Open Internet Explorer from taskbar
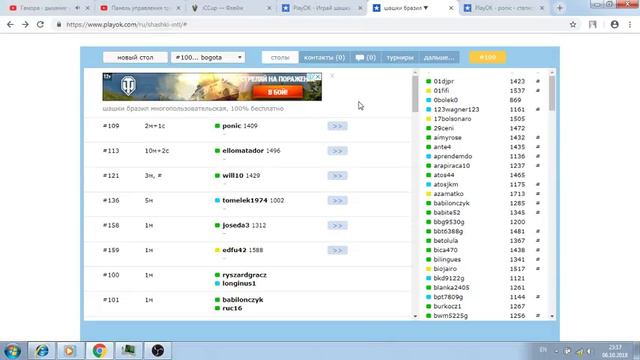This screenshot has height=360, width=640. (x=42, y=351)
